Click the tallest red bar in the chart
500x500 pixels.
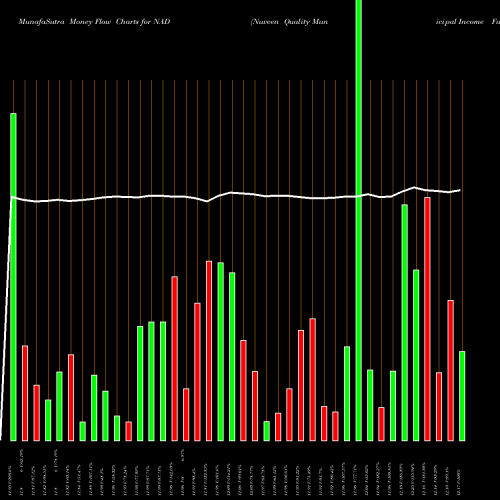(x=427, y=319)
